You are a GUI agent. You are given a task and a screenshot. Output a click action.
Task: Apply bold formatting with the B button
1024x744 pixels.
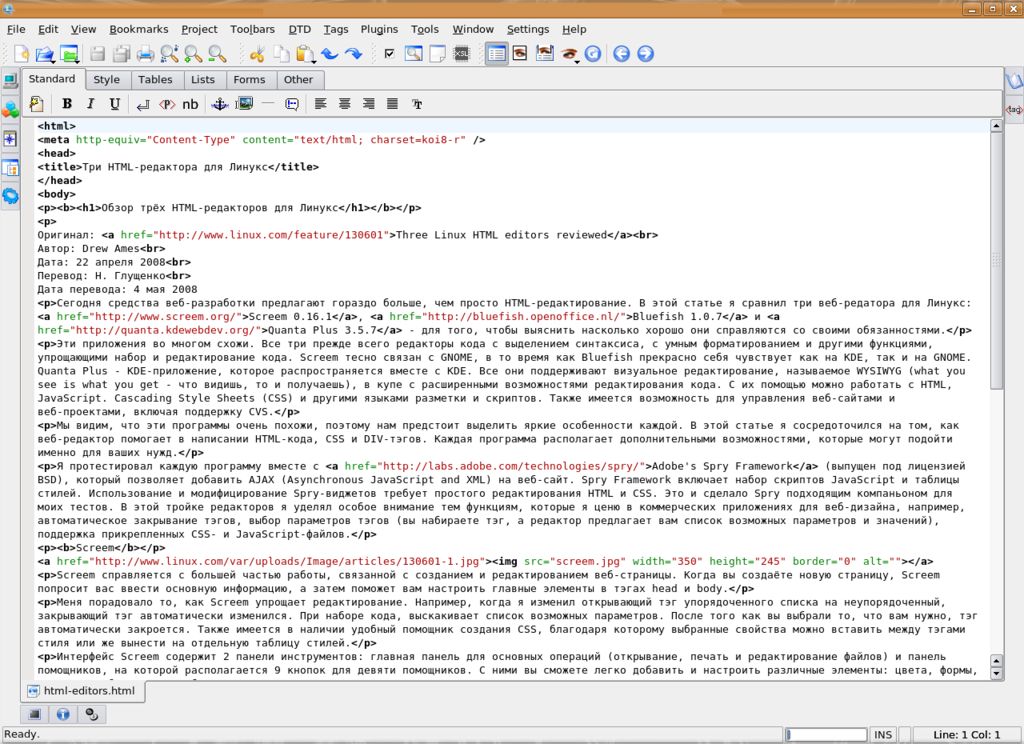67,104
